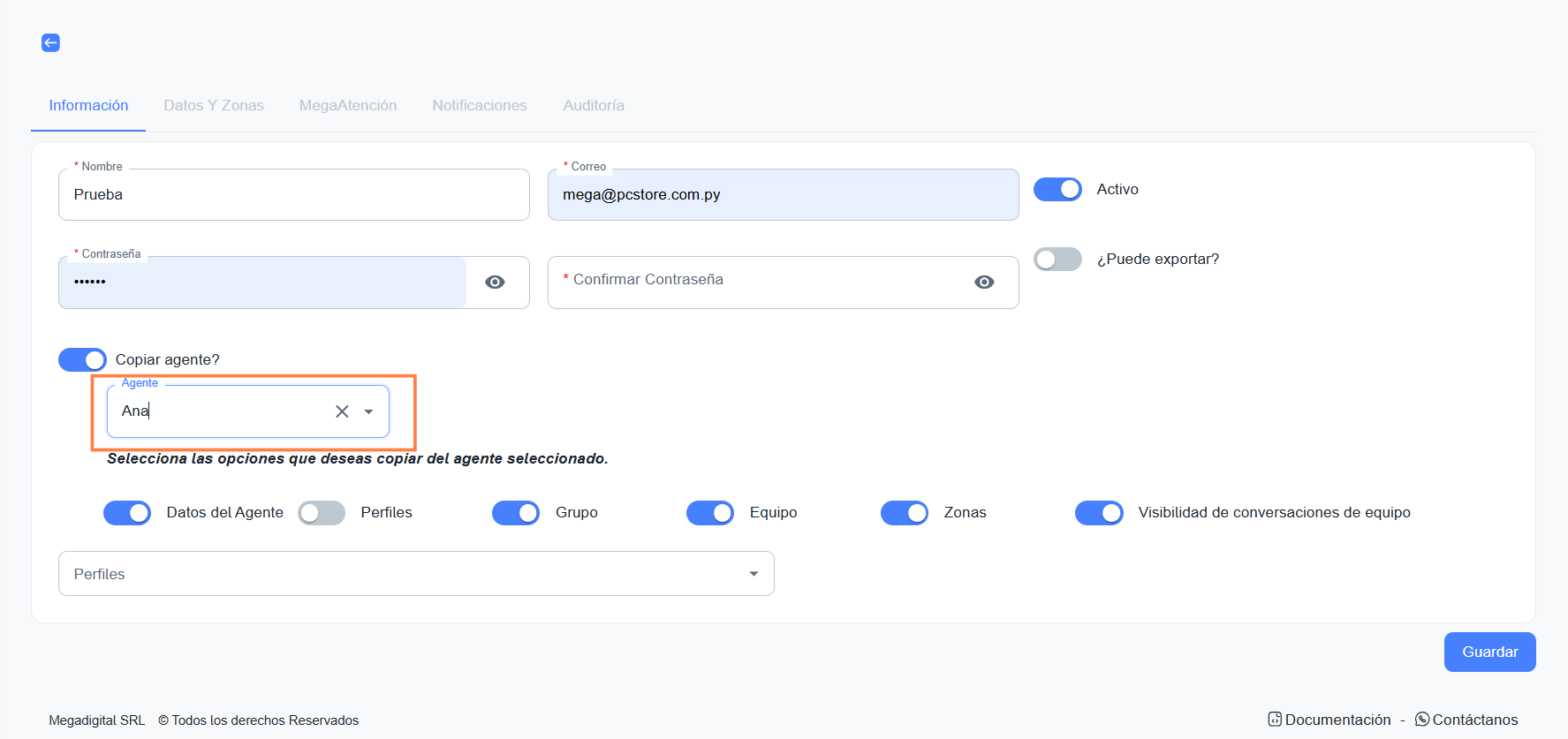Switch to Datos Y Zonas tab
Image resolution: width=1568 pixels, height=739 pixels.
tap(214, 106)
